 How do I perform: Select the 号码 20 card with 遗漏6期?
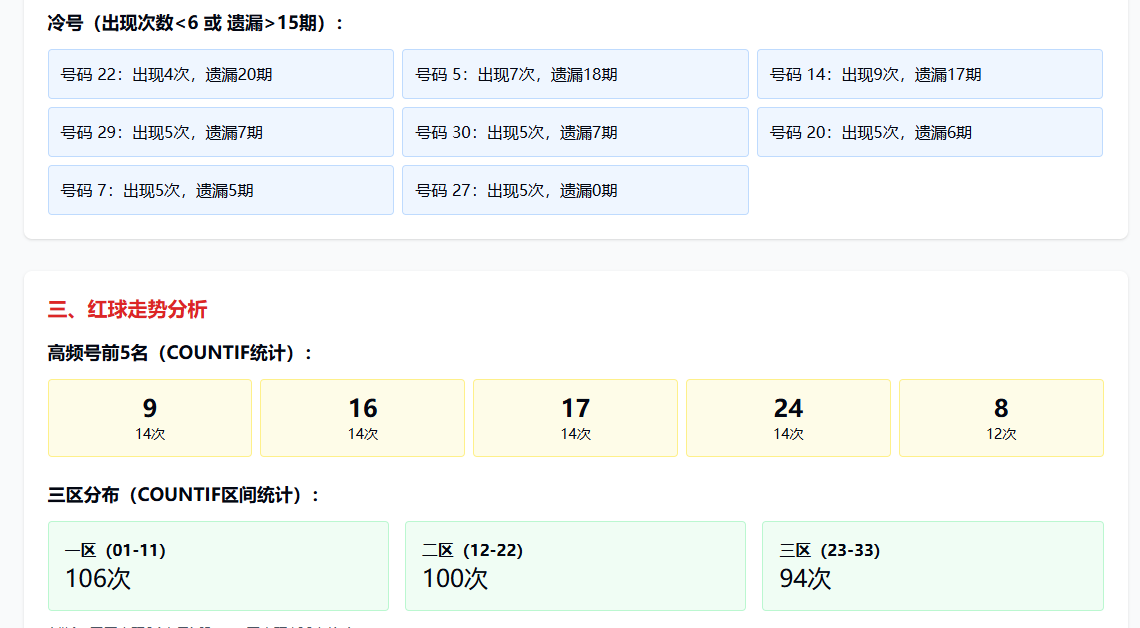pos(929,132)
